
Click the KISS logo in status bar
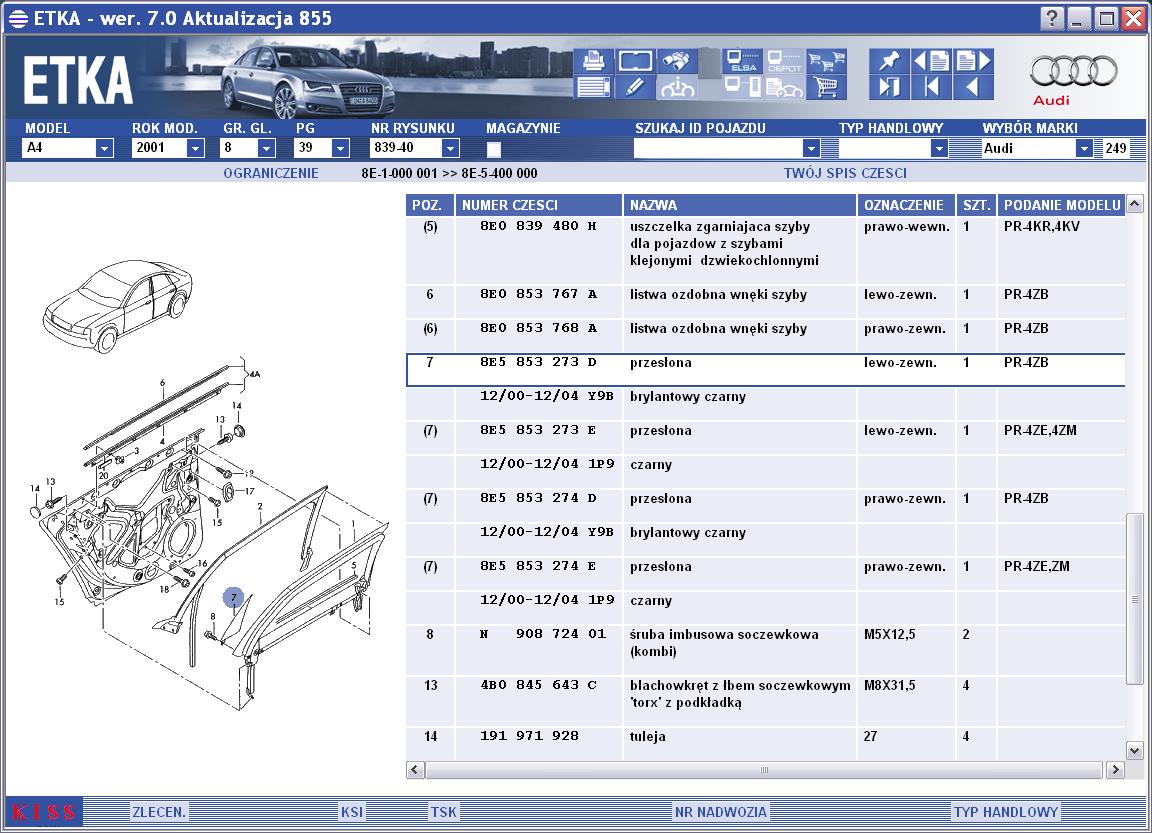44,812
